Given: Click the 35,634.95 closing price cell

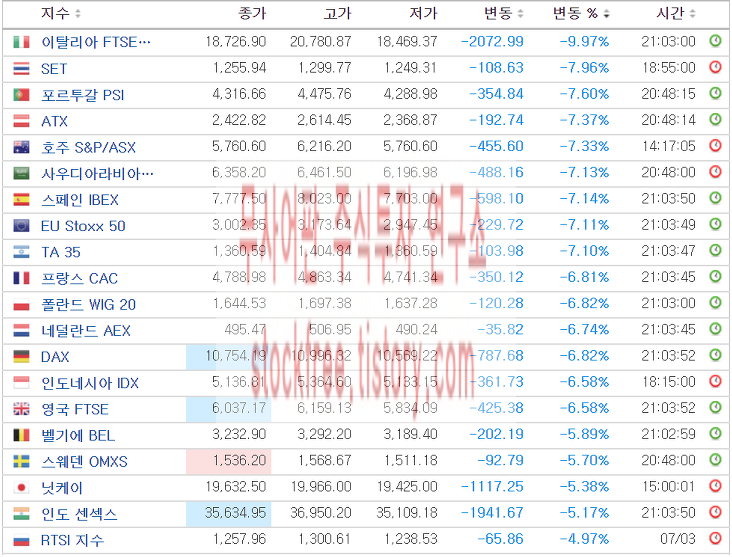Looking at the screenshot, I should point(229,513).
